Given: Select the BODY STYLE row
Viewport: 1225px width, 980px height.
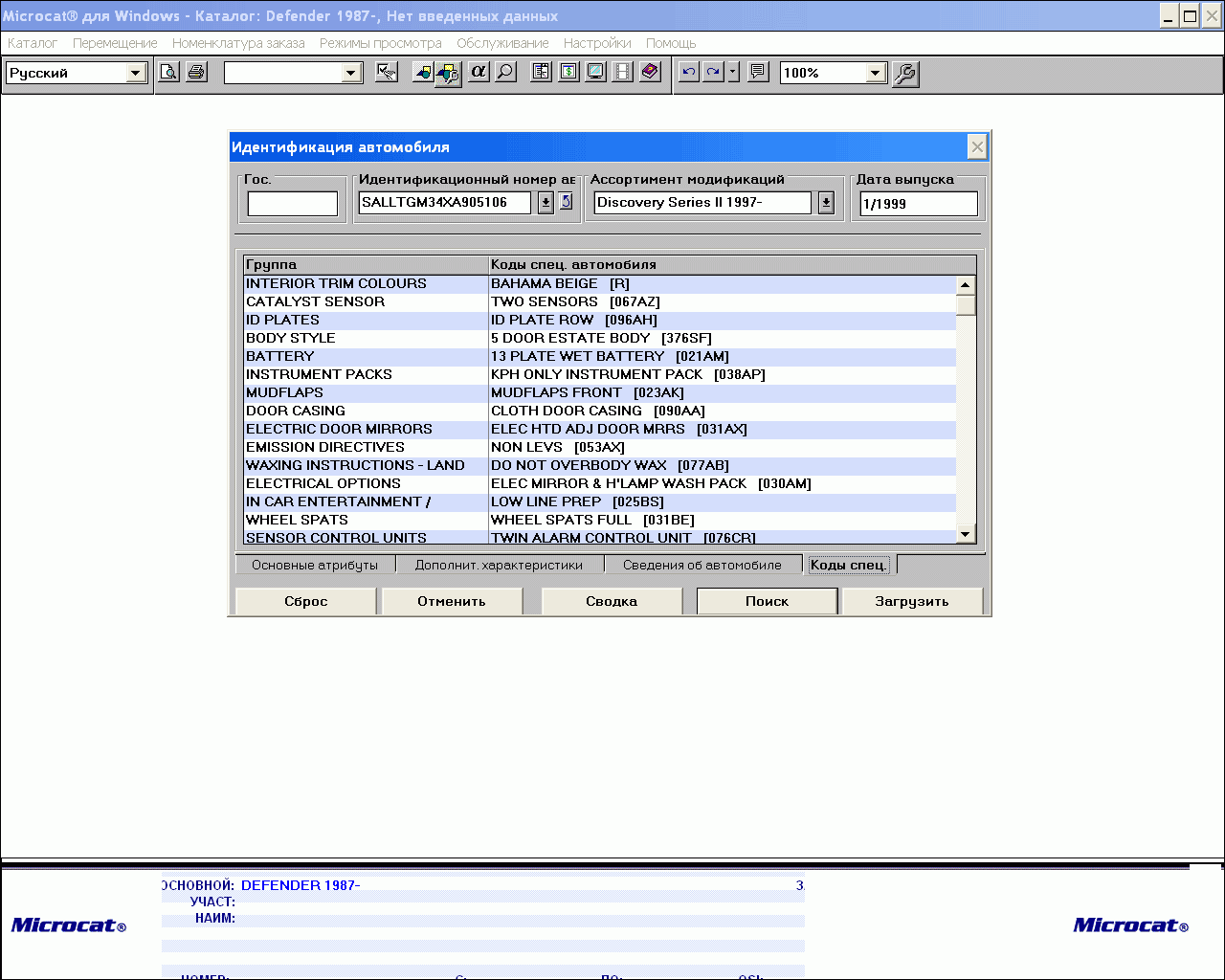Looking at the screenshot, I should click(600, 338).
